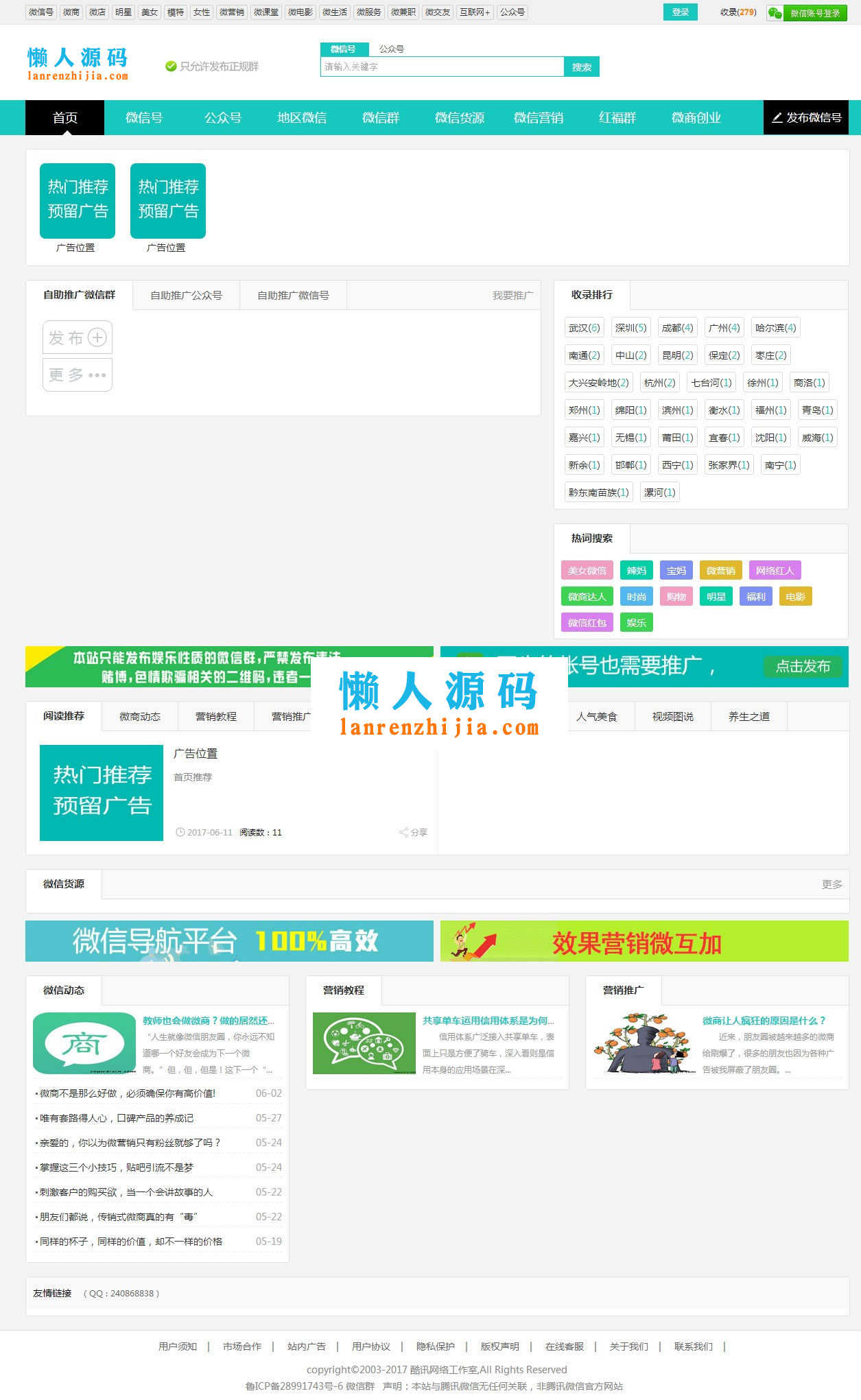
Task: Switch to 微商动态 reading tab
Action: click(140, 717)
